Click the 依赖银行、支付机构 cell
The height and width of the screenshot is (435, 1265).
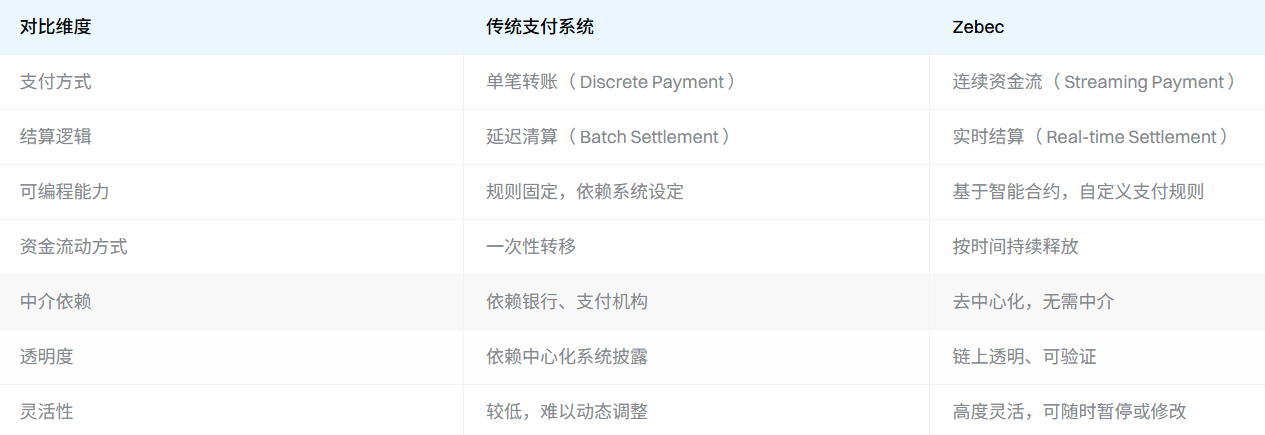coord(567,302)
